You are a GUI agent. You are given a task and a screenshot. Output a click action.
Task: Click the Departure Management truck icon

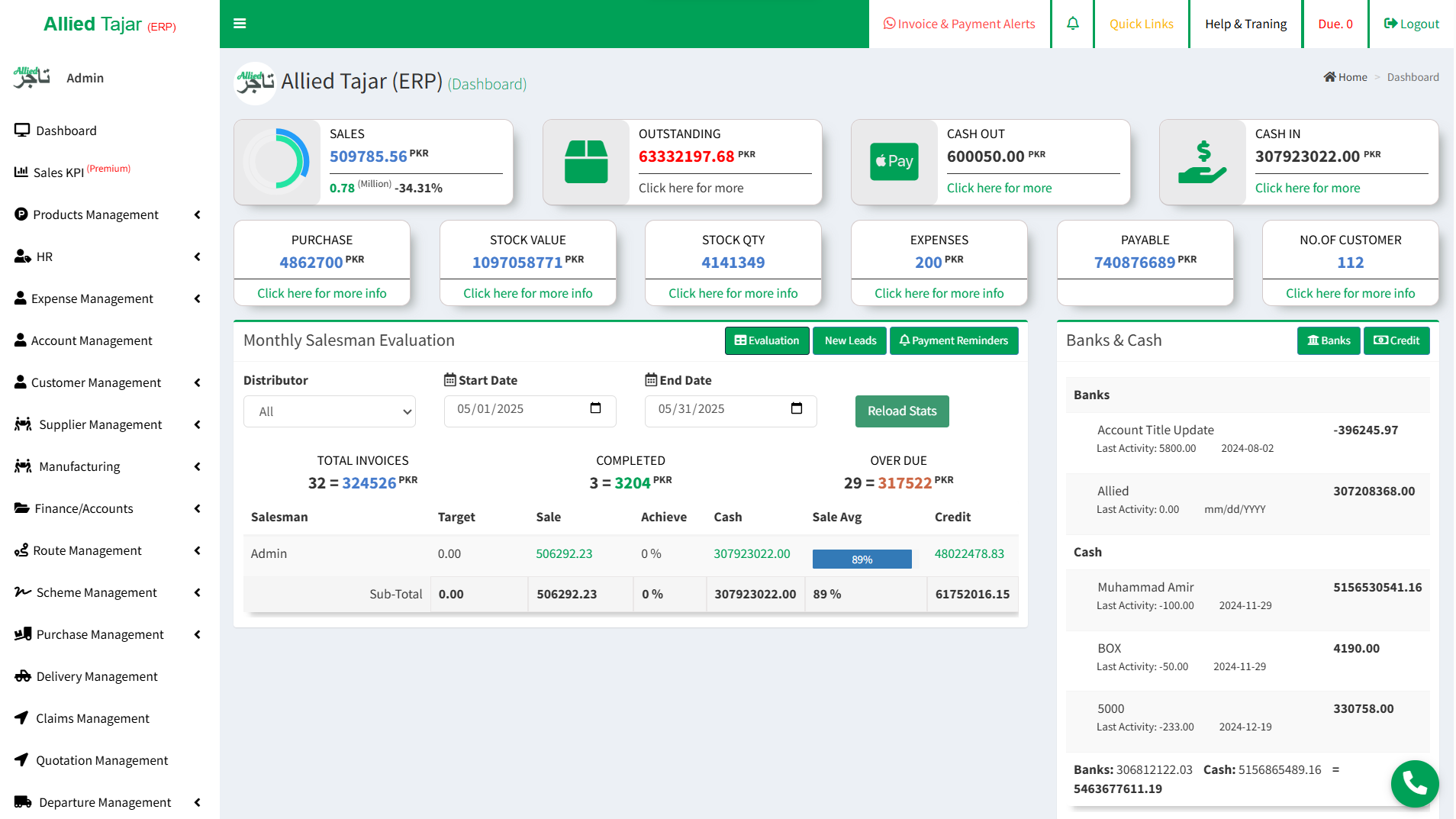[x=23, y=802]
